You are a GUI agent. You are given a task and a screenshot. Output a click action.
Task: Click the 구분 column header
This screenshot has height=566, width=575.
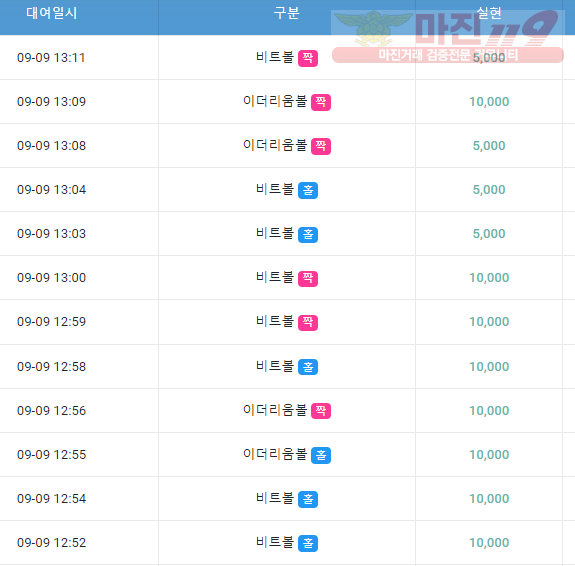286,13
